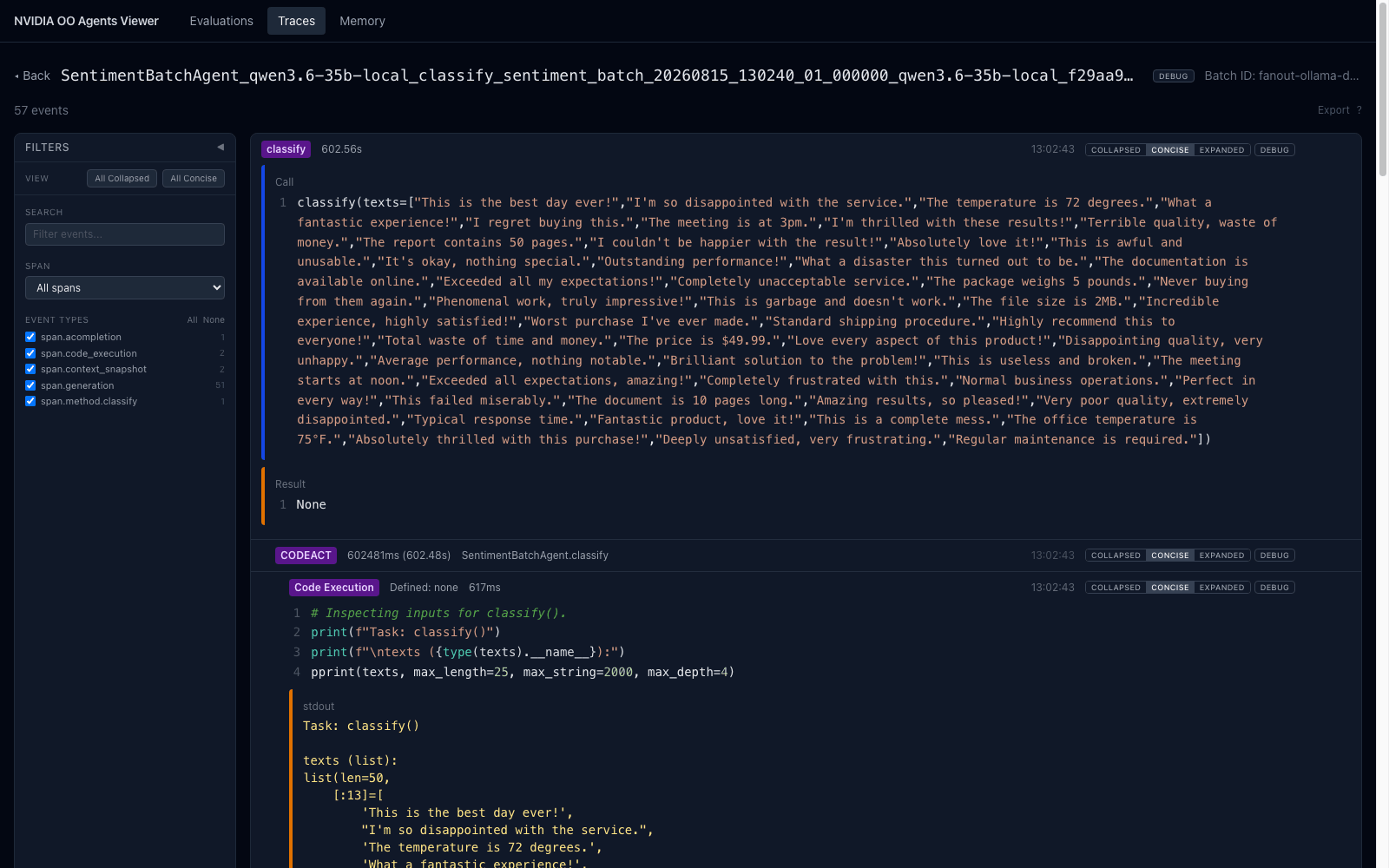The image size is (1389, 868).
Task: Click the Batch ID fanout-ollama text
Action: point(1281,76)
